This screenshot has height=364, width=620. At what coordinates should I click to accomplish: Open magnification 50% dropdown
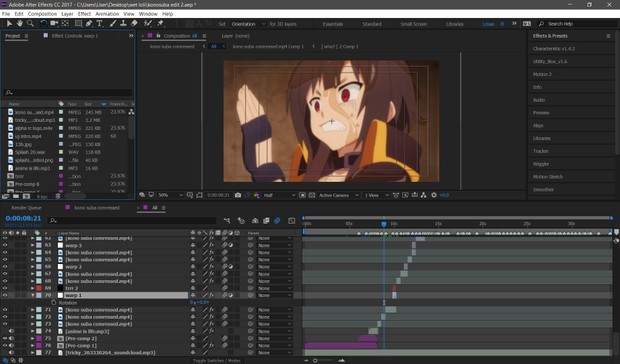(x=171, y=195)
